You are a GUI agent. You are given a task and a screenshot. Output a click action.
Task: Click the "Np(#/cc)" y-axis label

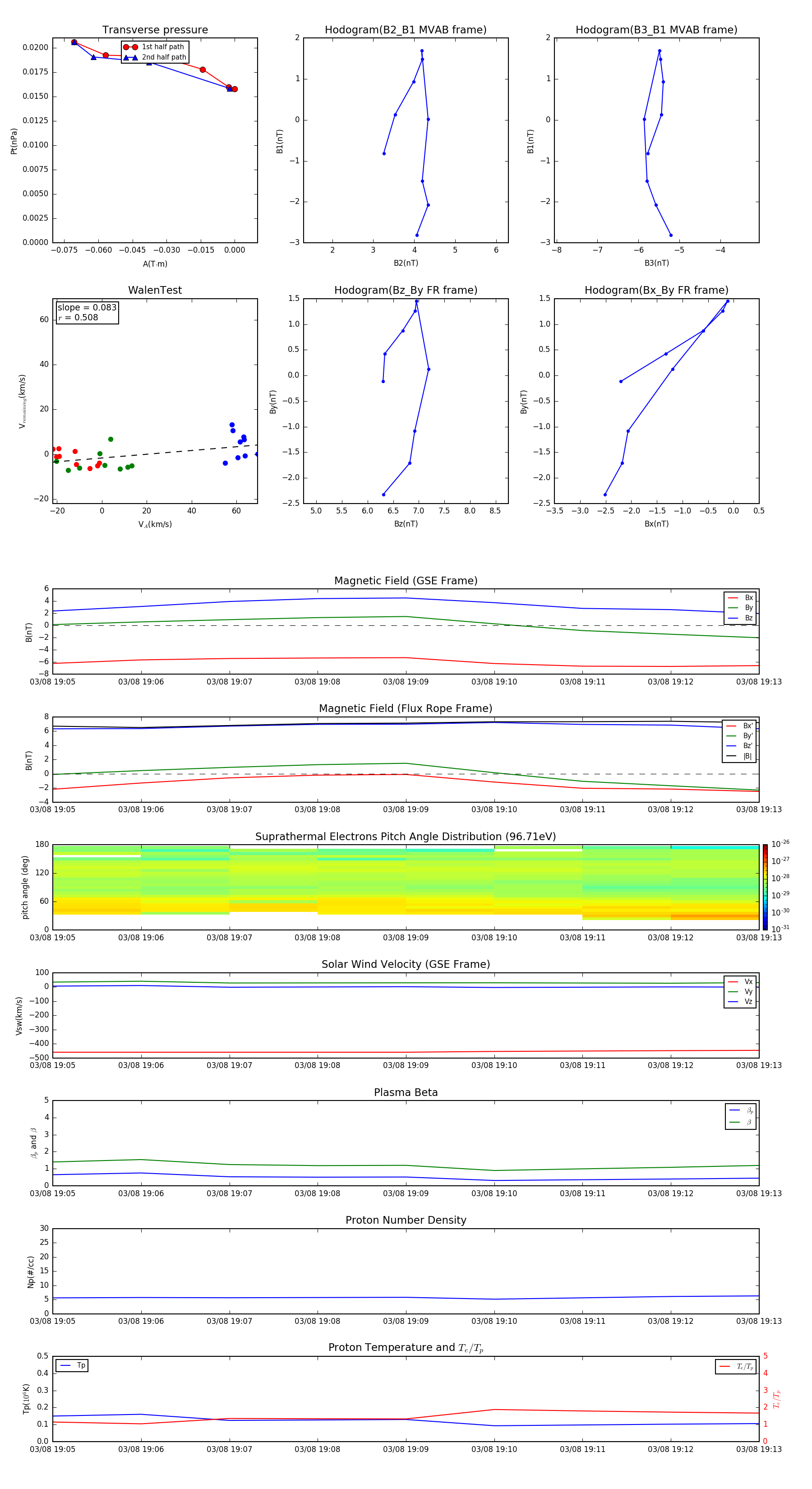point(31,1272)
